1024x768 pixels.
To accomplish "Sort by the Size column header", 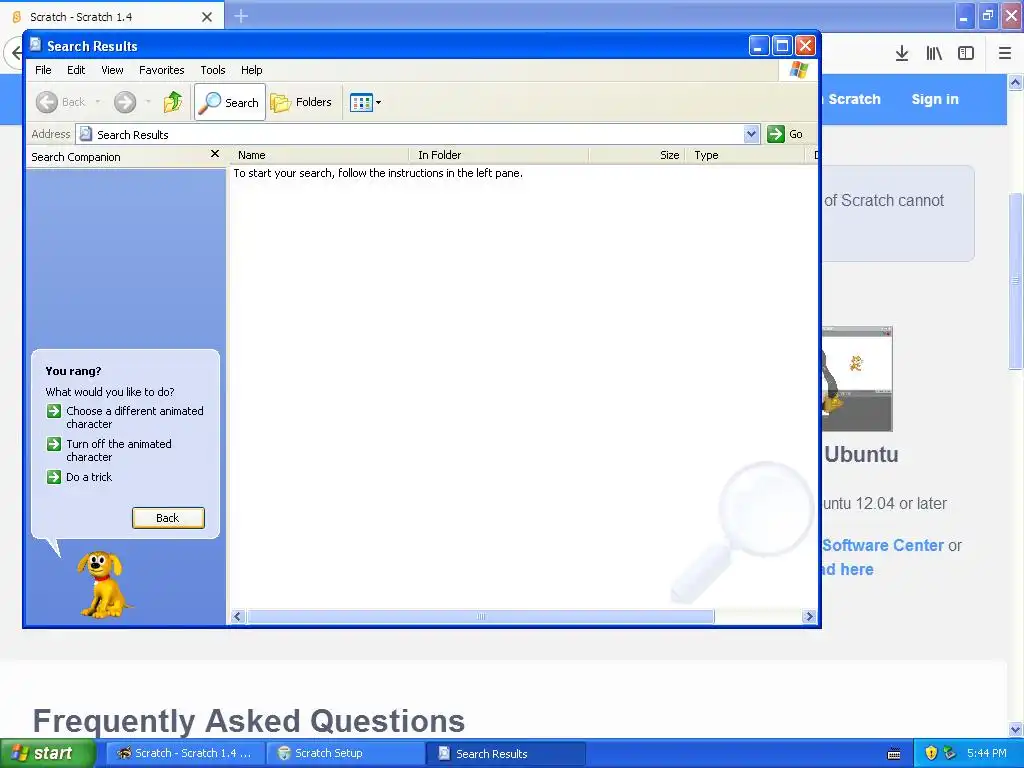I will click(x=637, y=155).
